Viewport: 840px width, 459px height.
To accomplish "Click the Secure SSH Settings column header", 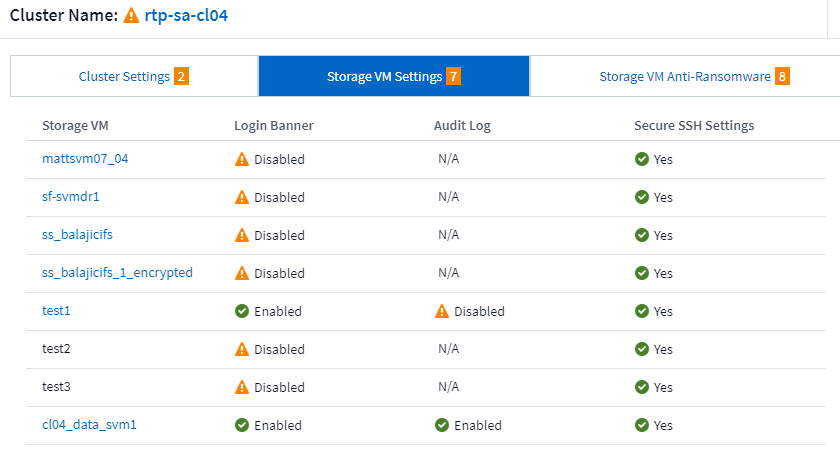I will click(694, 126).
